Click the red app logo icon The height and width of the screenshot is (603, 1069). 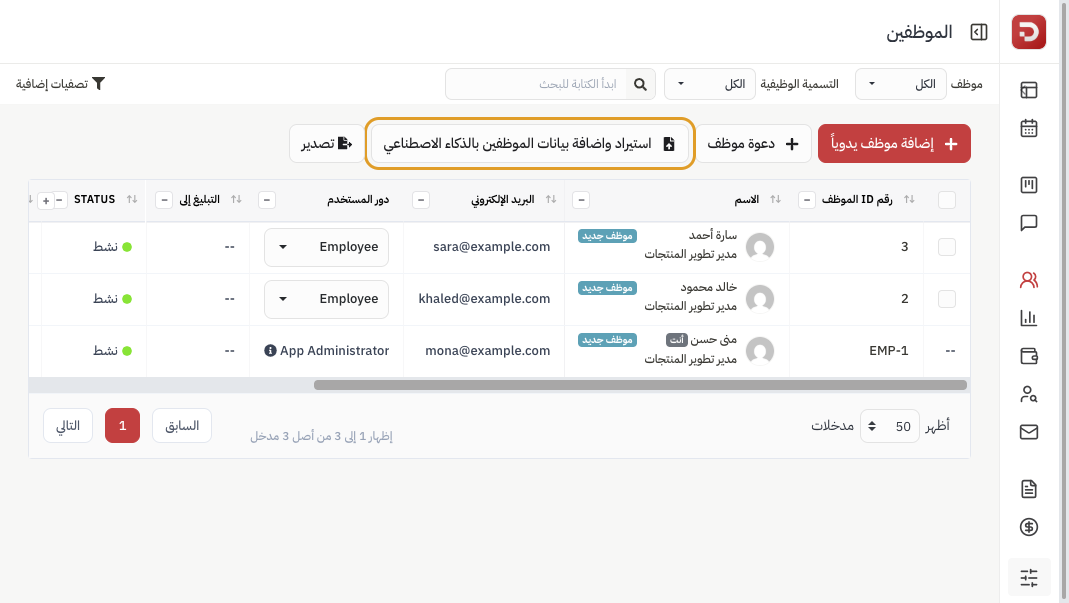(1029, 32)
